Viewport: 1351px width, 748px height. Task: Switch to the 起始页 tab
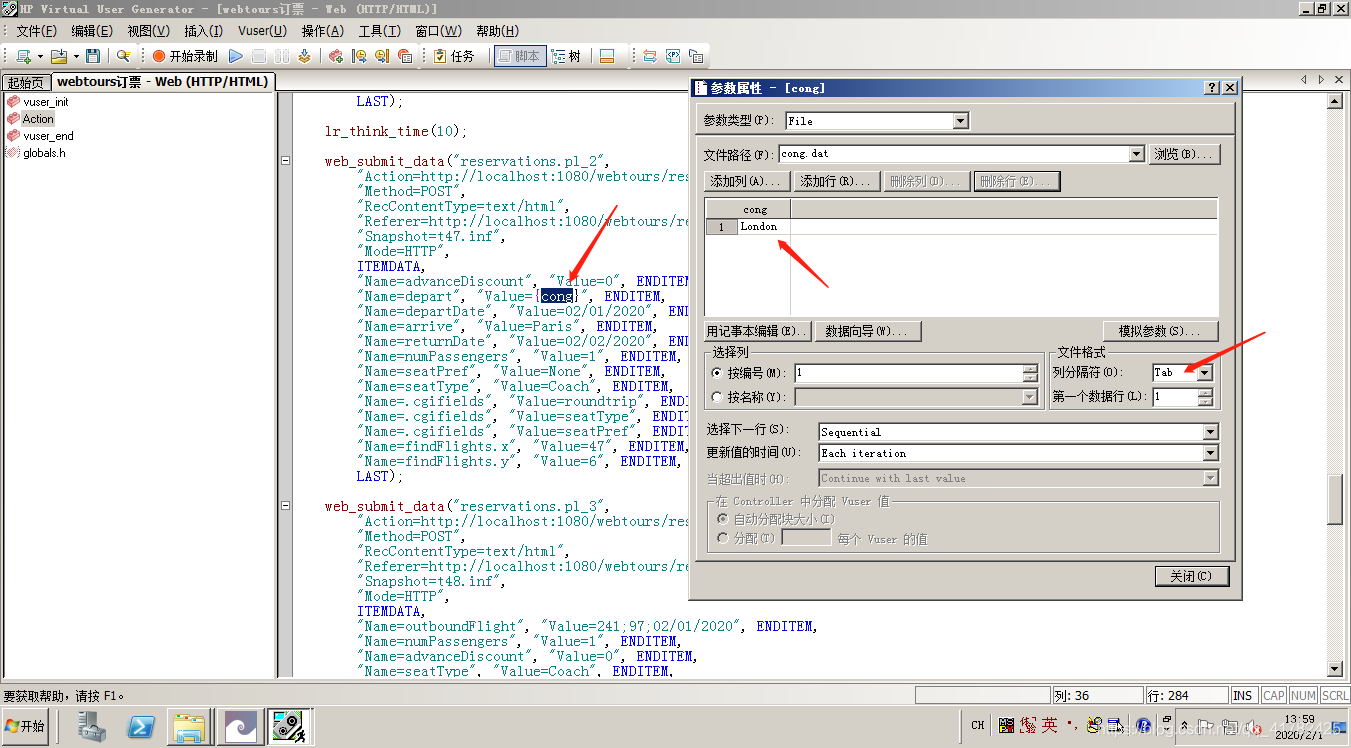click(25, 82)
